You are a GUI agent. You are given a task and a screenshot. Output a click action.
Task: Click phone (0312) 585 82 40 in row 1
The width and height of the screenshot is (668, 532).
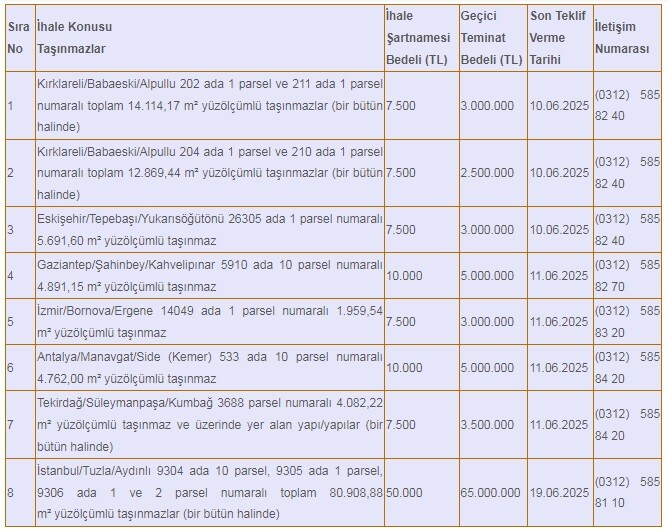[x=627, y=105]
